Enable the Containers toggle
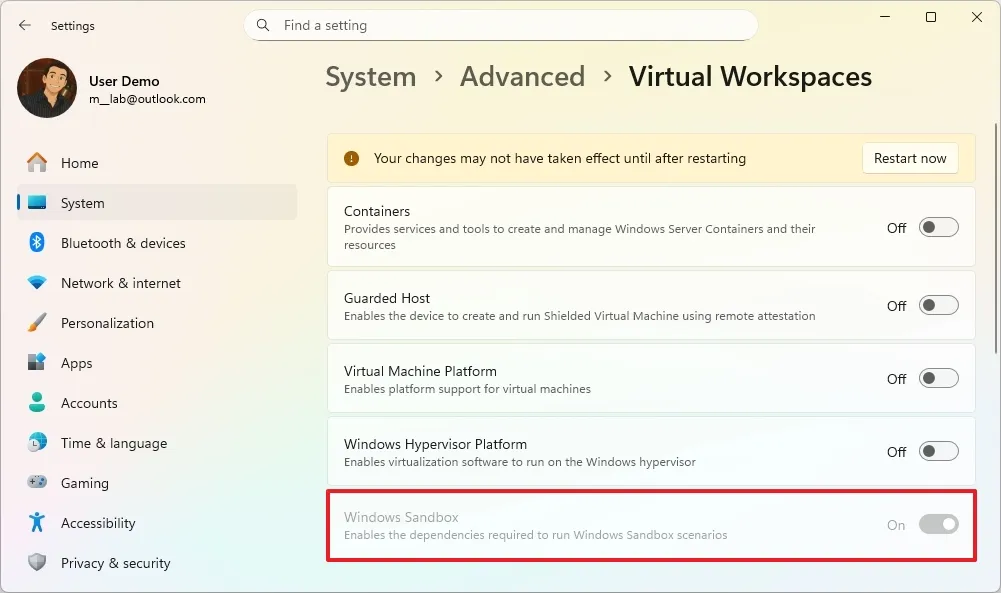Screen dimensions: 1001x593 937,227
